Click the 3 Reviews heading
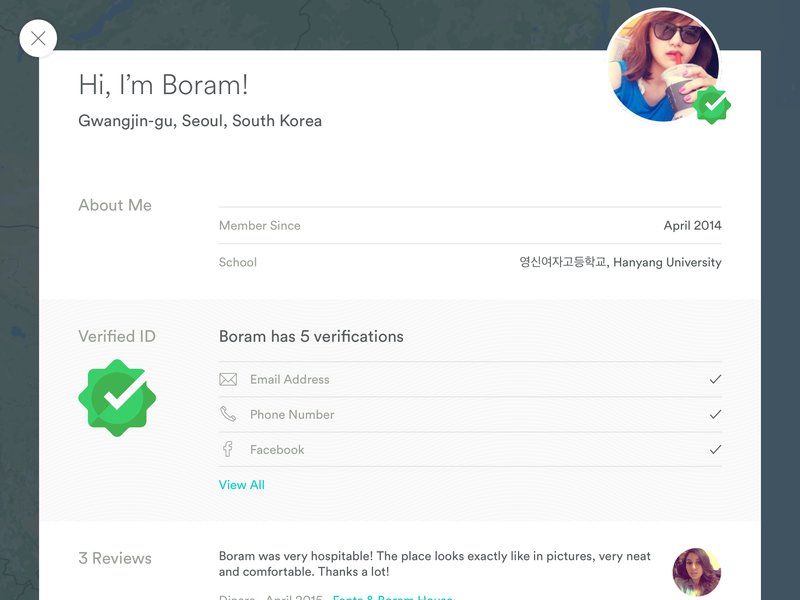800x600 pixels. coord(115,558)
